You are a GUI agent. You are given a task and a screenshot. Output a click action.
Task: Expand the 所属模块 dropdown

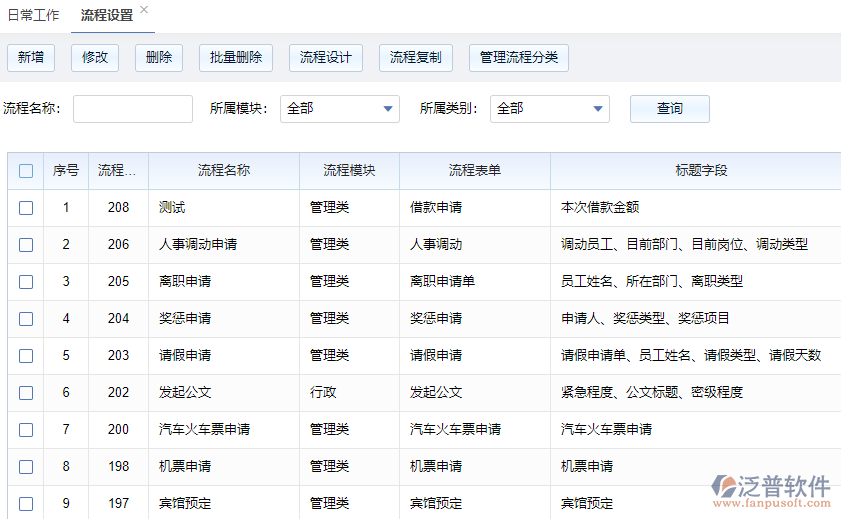point(340,109)
